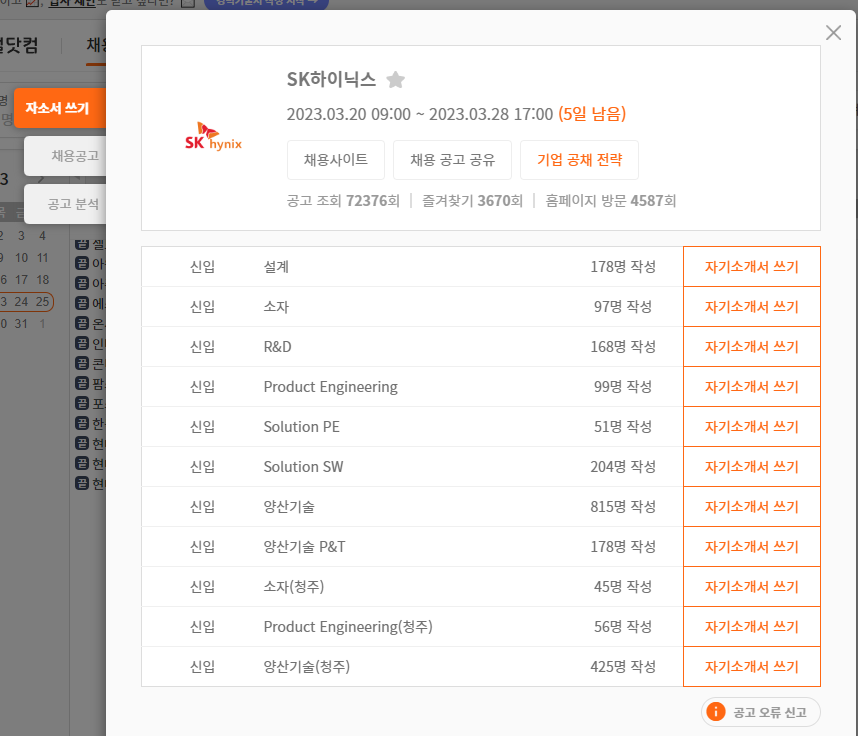
Task: Write 자기소개서 for 설계 position
Action: 752,266
